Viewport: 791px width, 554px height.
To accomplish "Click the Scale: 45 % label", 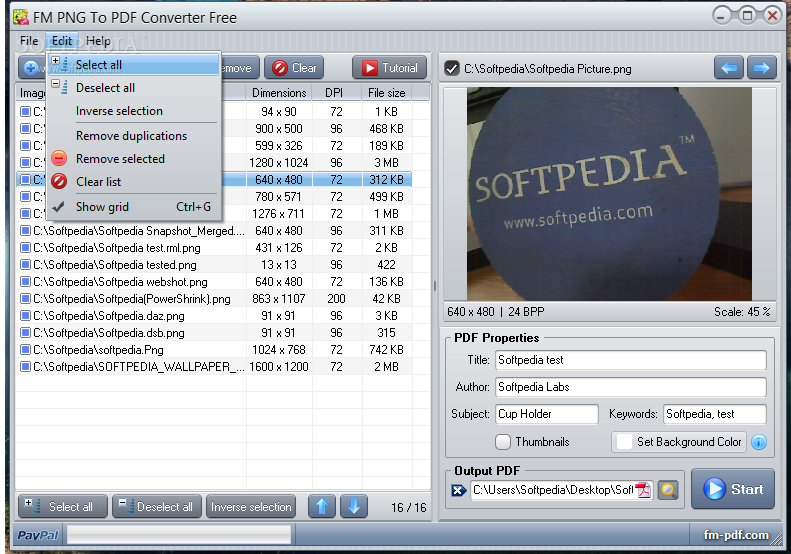I will pos(742,312).
